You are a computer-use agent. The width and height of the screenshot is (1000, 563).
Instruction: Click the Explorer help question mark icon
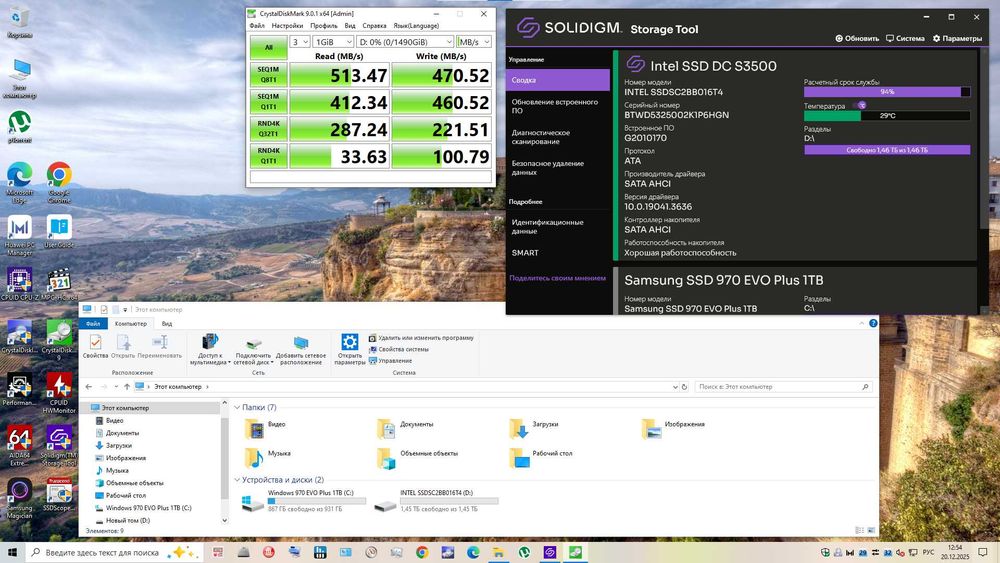tap(873, 323)
